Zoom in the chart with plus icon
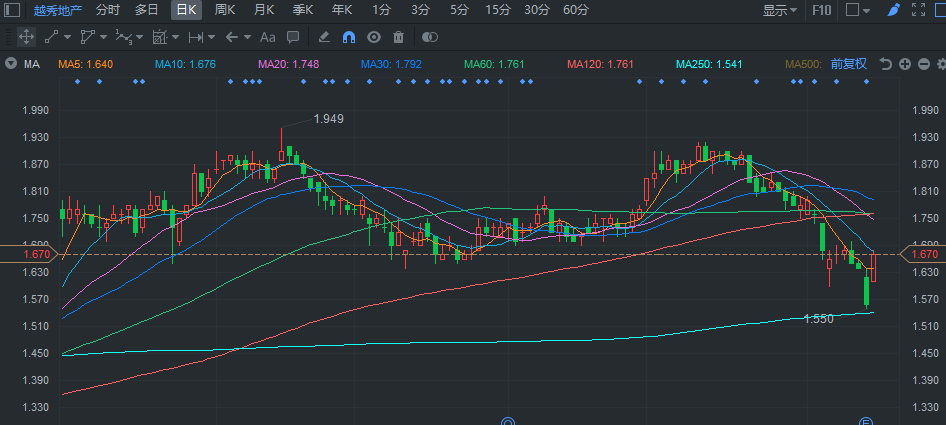Viewport: 946px width, 425px height. click(904, 64)
